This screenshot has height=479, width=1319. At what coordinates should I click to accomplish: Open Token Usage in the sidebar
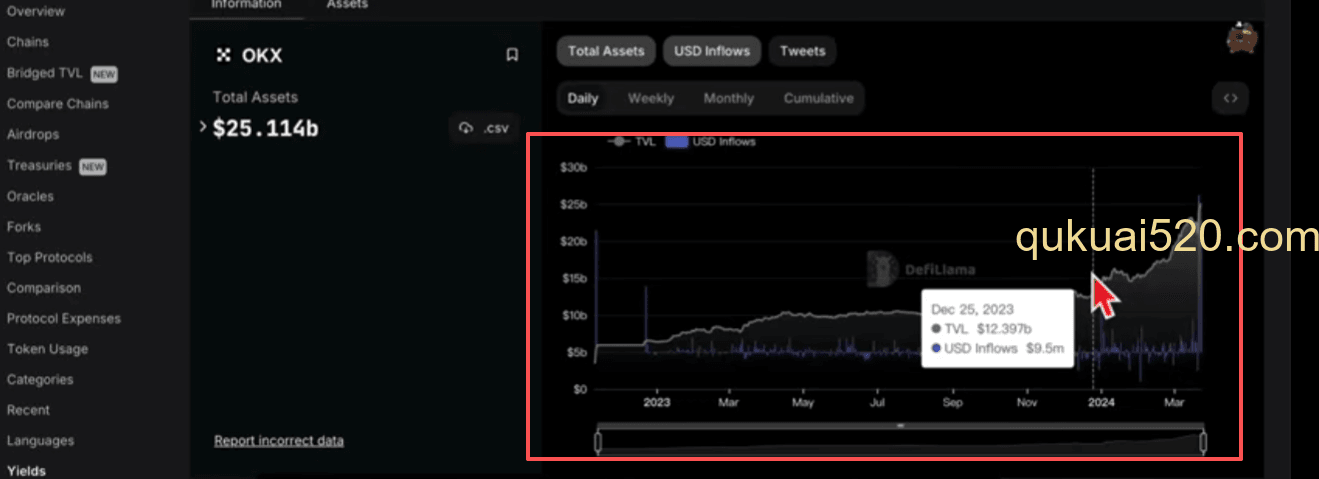click(x=47, y=349)
